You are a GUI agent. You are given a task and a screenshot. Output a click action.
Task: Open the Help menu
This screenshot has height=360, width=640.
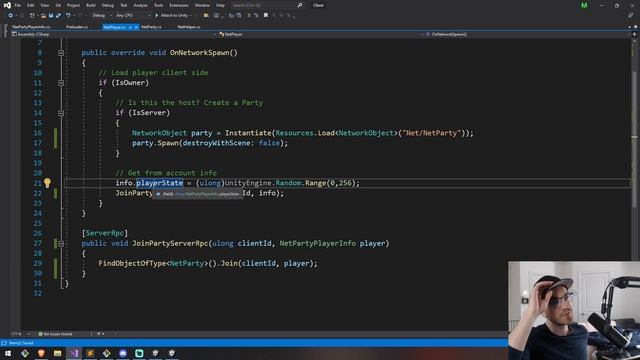[x=220, y=5]
